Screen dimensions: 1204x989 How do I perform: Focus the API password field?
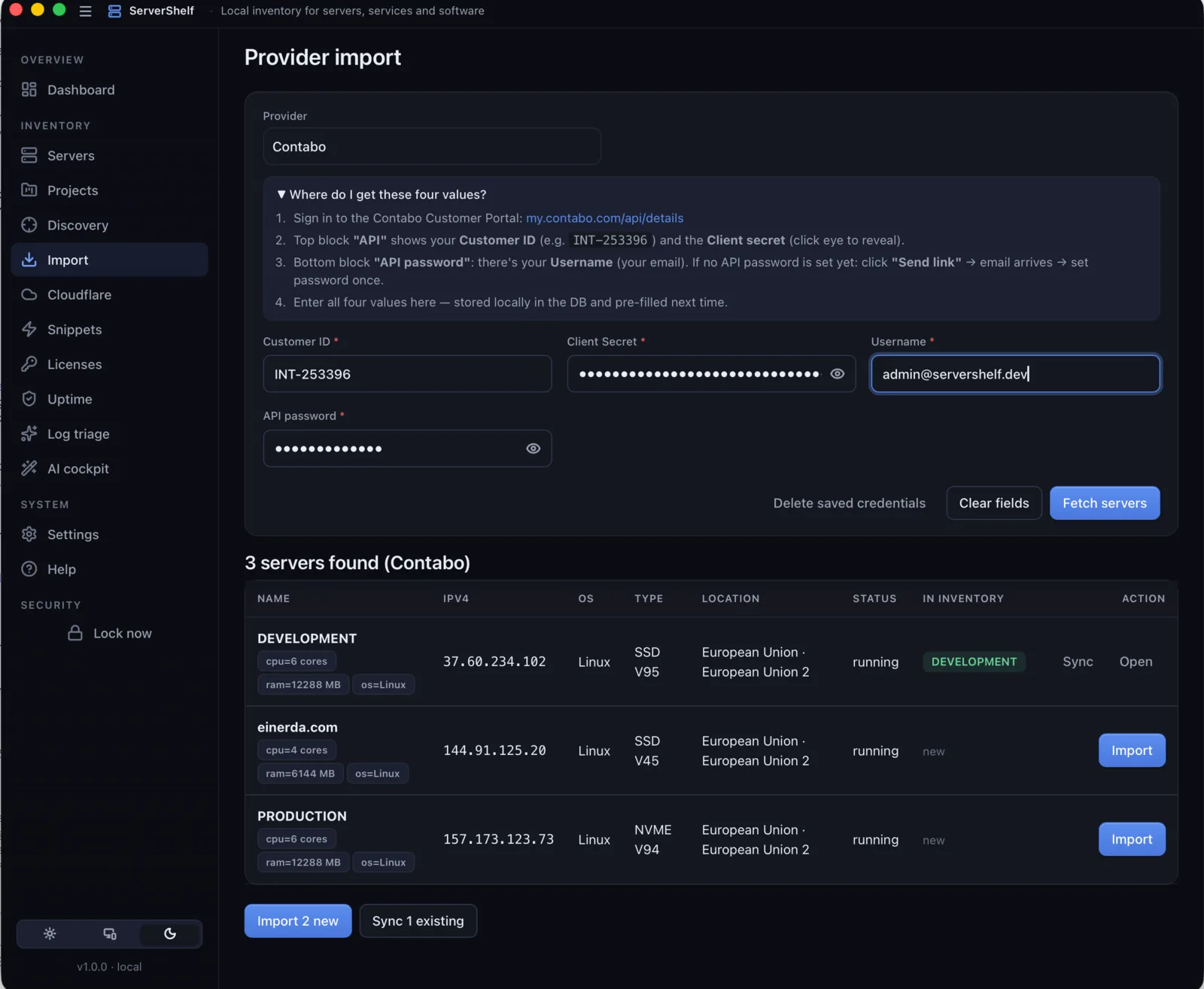[407, 449]
